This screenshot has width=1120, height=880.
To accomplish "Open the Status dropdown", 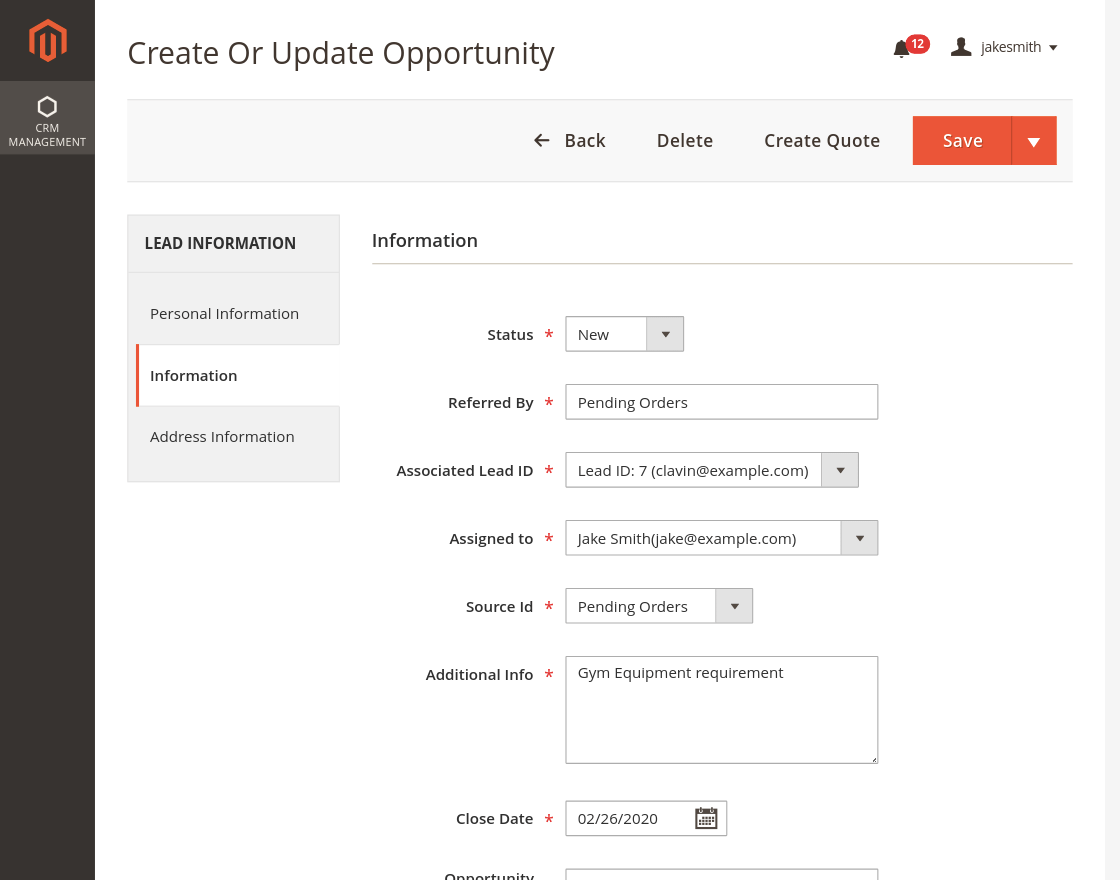I will point(665,333).
